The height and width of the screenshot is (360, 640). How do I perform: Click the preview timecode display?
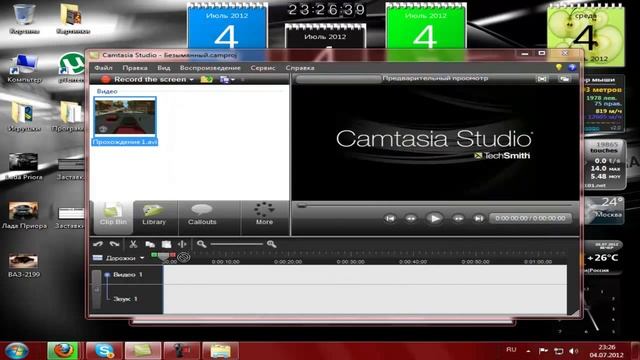pos(530,218)
